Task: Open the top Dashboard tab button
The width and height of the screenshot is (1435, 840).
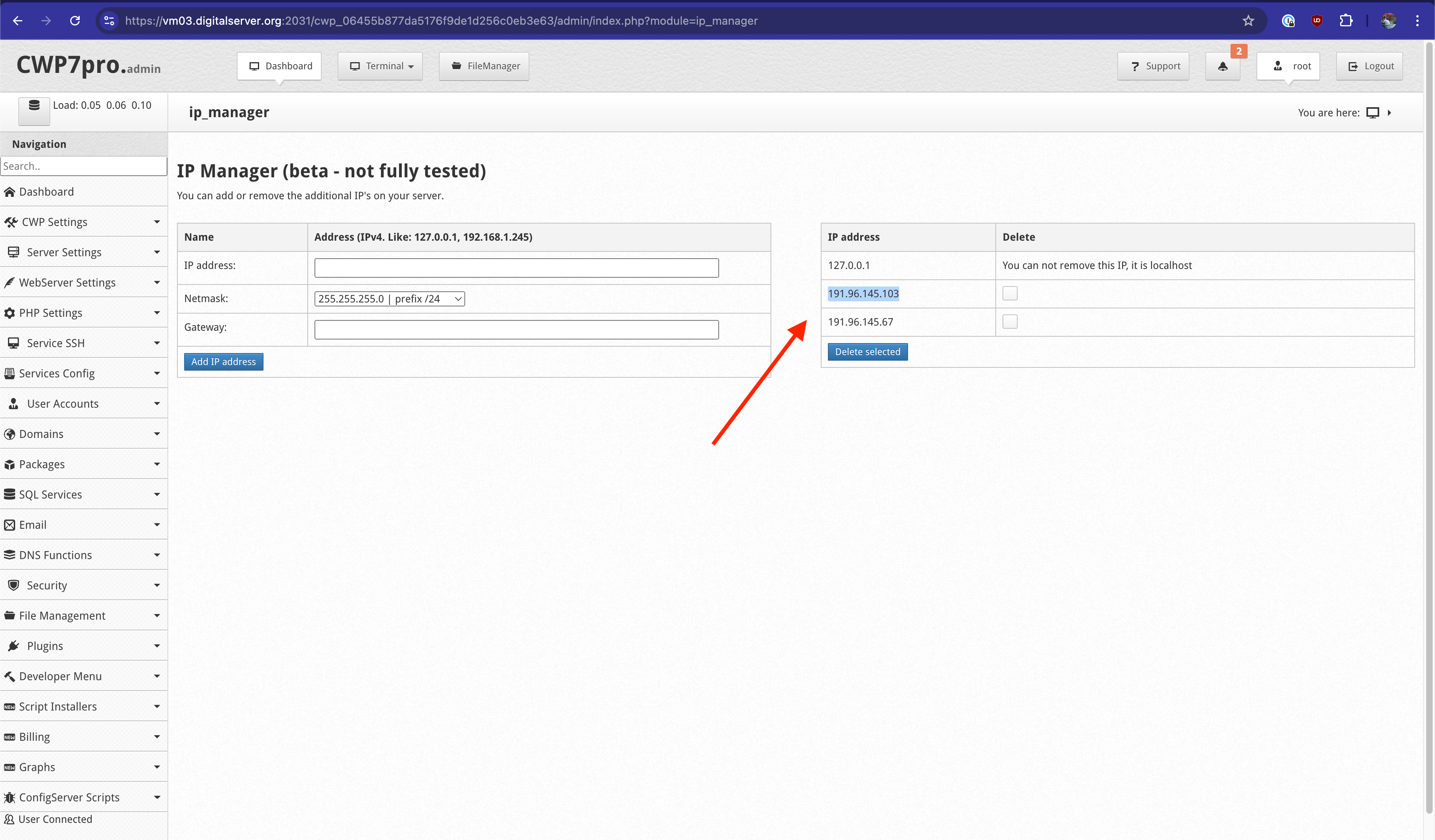Action: [x=279, y=67]
